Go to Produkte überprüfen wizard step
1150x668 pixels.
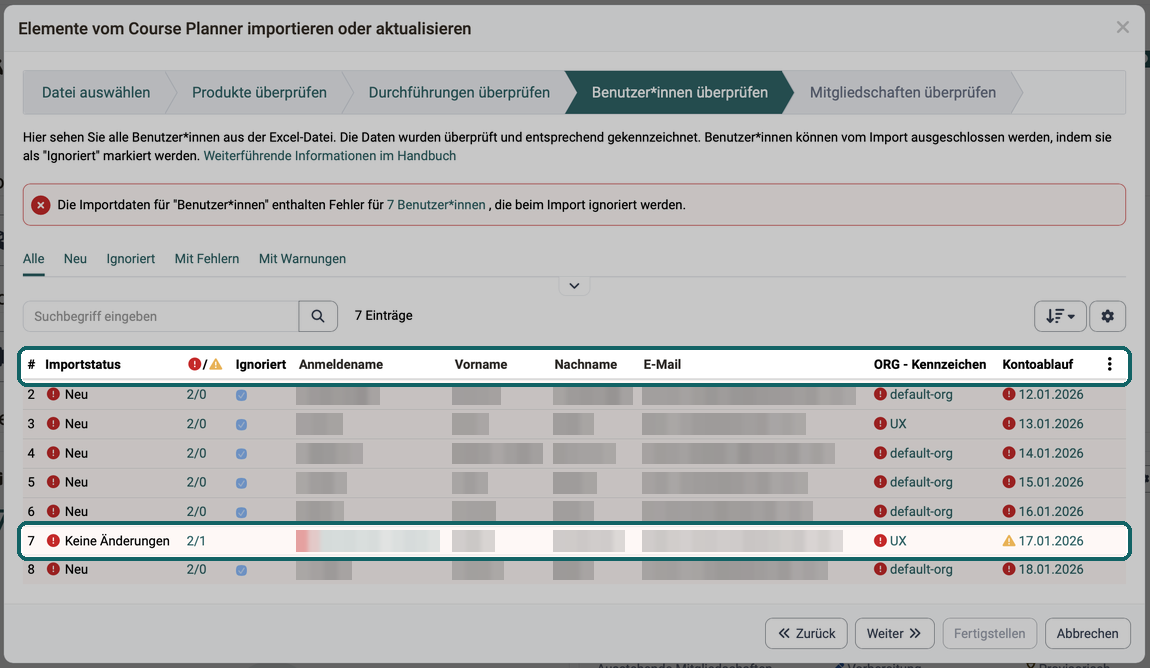(x=259, y=92)
